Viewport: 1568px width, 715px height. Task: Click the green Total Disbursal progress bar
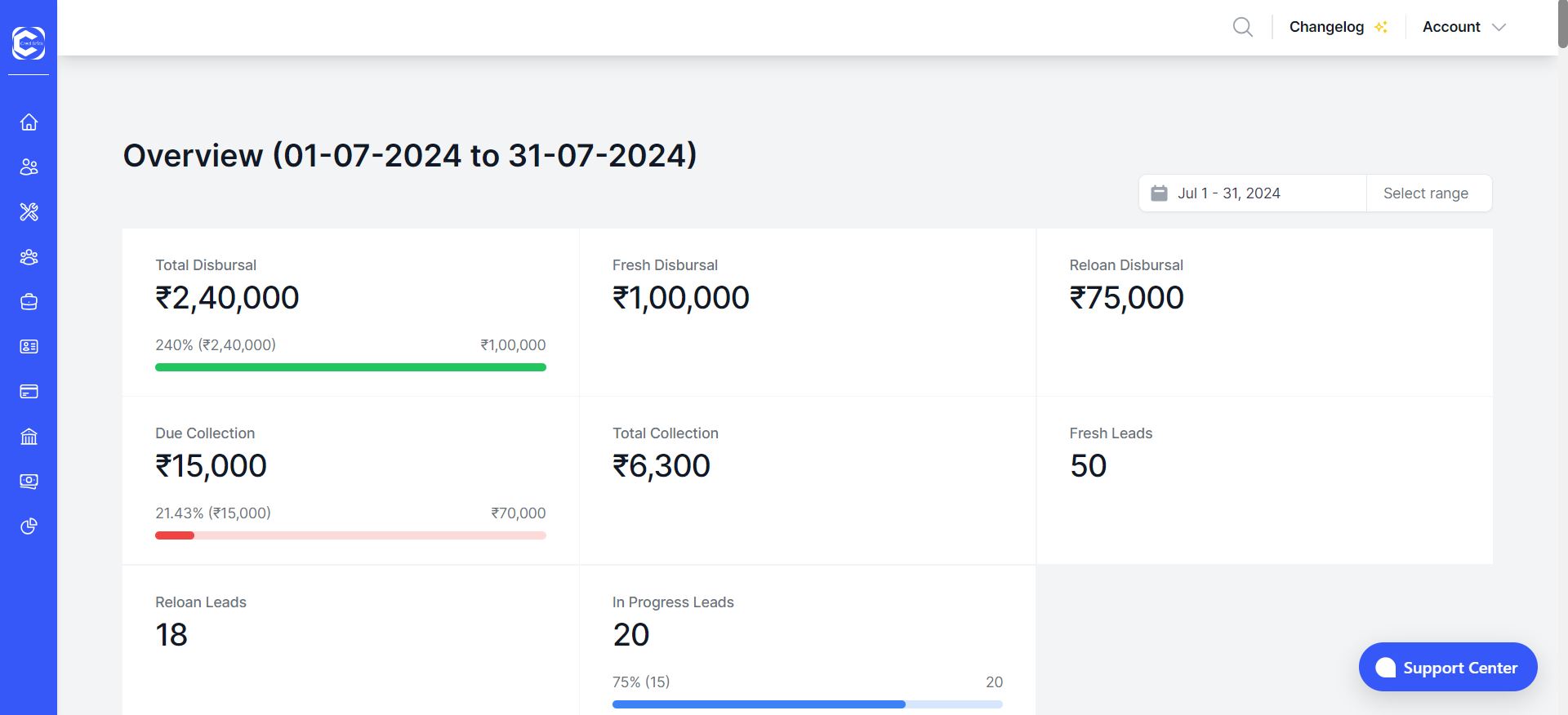pos(350,367)
